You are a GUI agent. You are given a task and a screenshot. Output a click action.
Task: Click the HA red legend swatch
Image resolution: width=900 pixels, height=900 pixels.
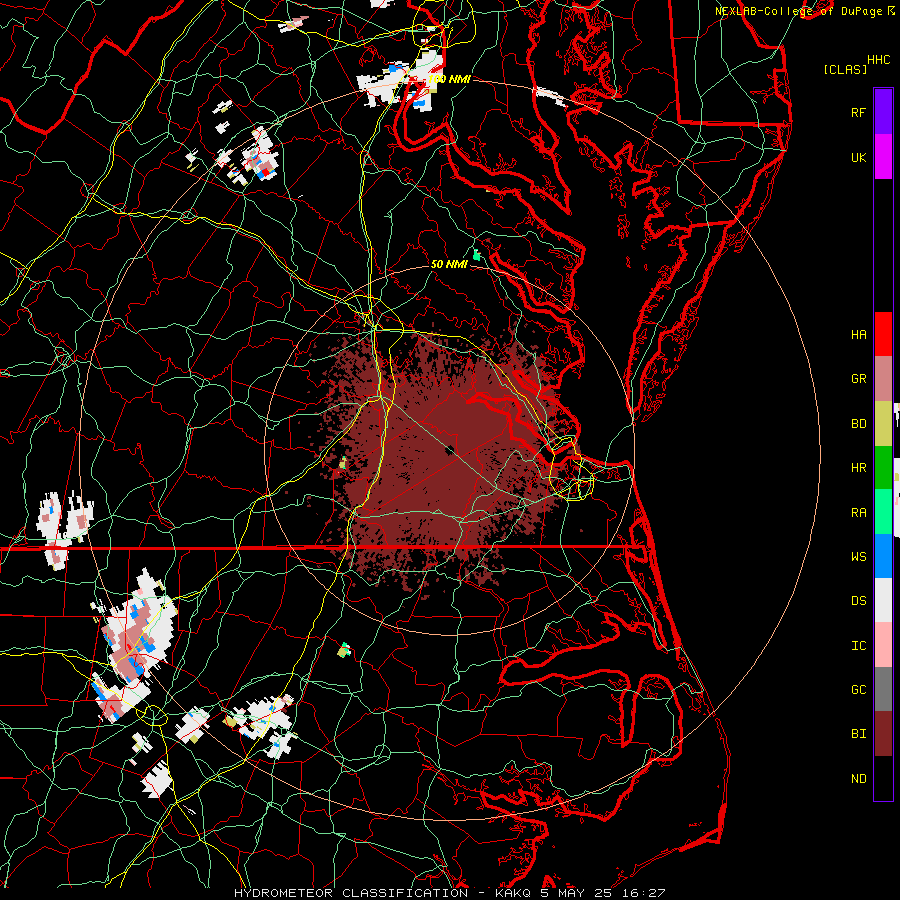[883, 334]
